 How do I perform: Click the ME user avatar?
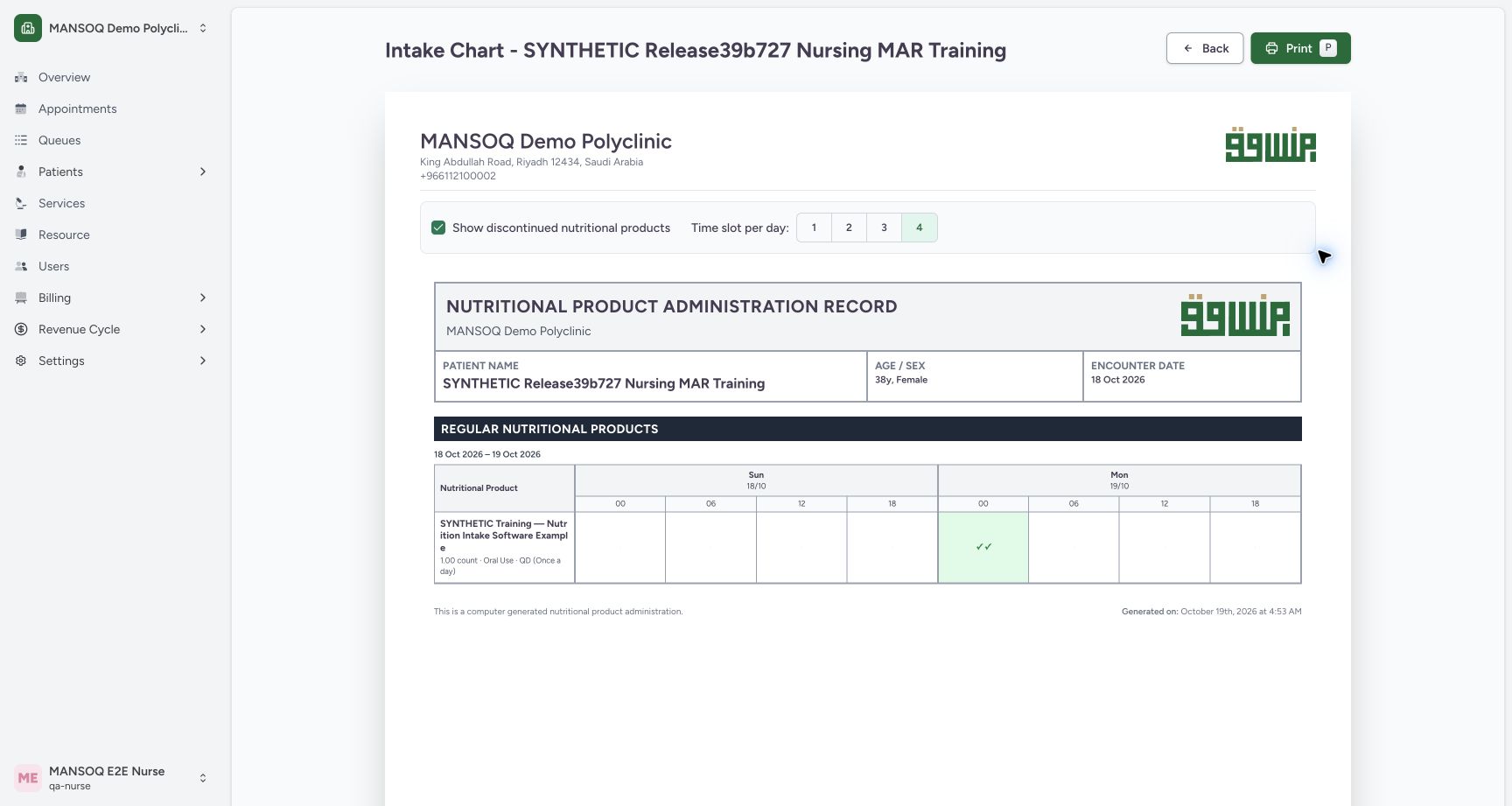(28, 778)
